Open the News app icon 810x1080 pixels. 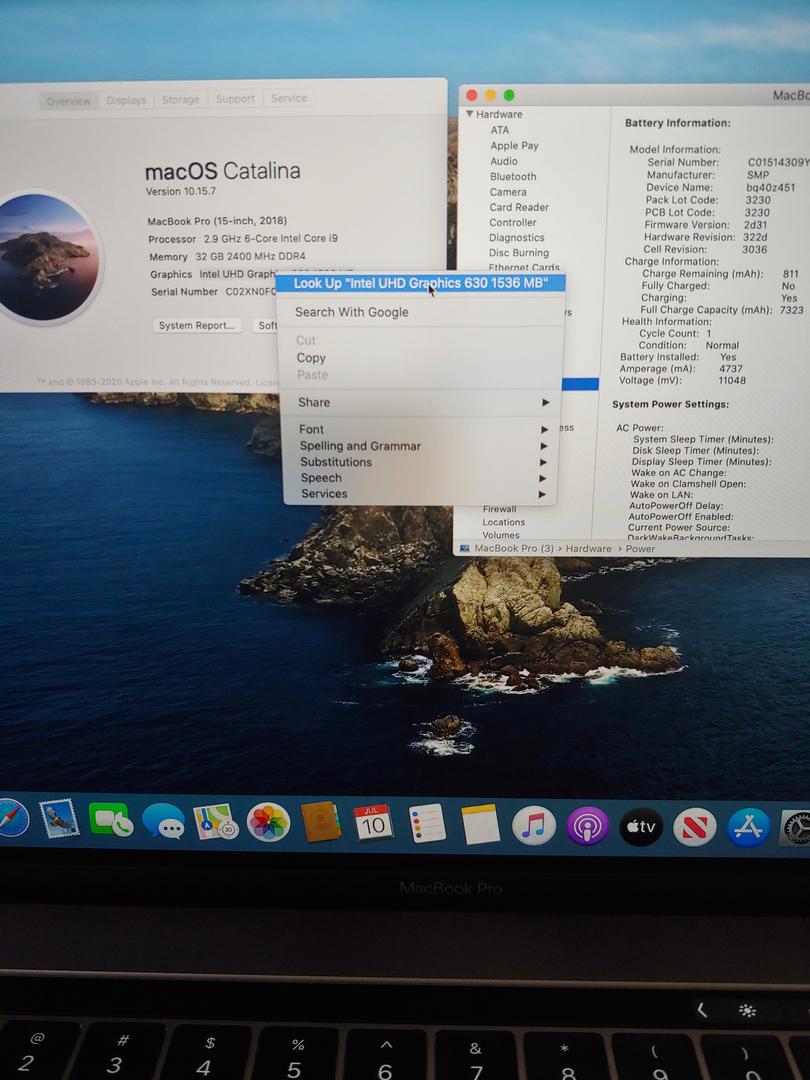[694, 827]
